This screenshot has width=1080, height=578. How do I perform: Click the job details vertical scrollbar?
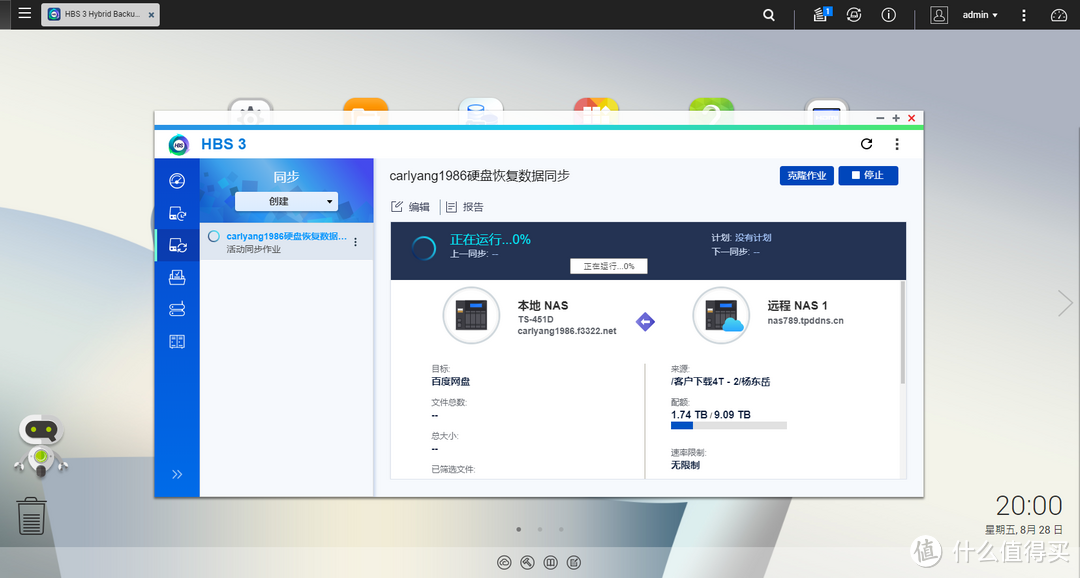tap(902, 332)
